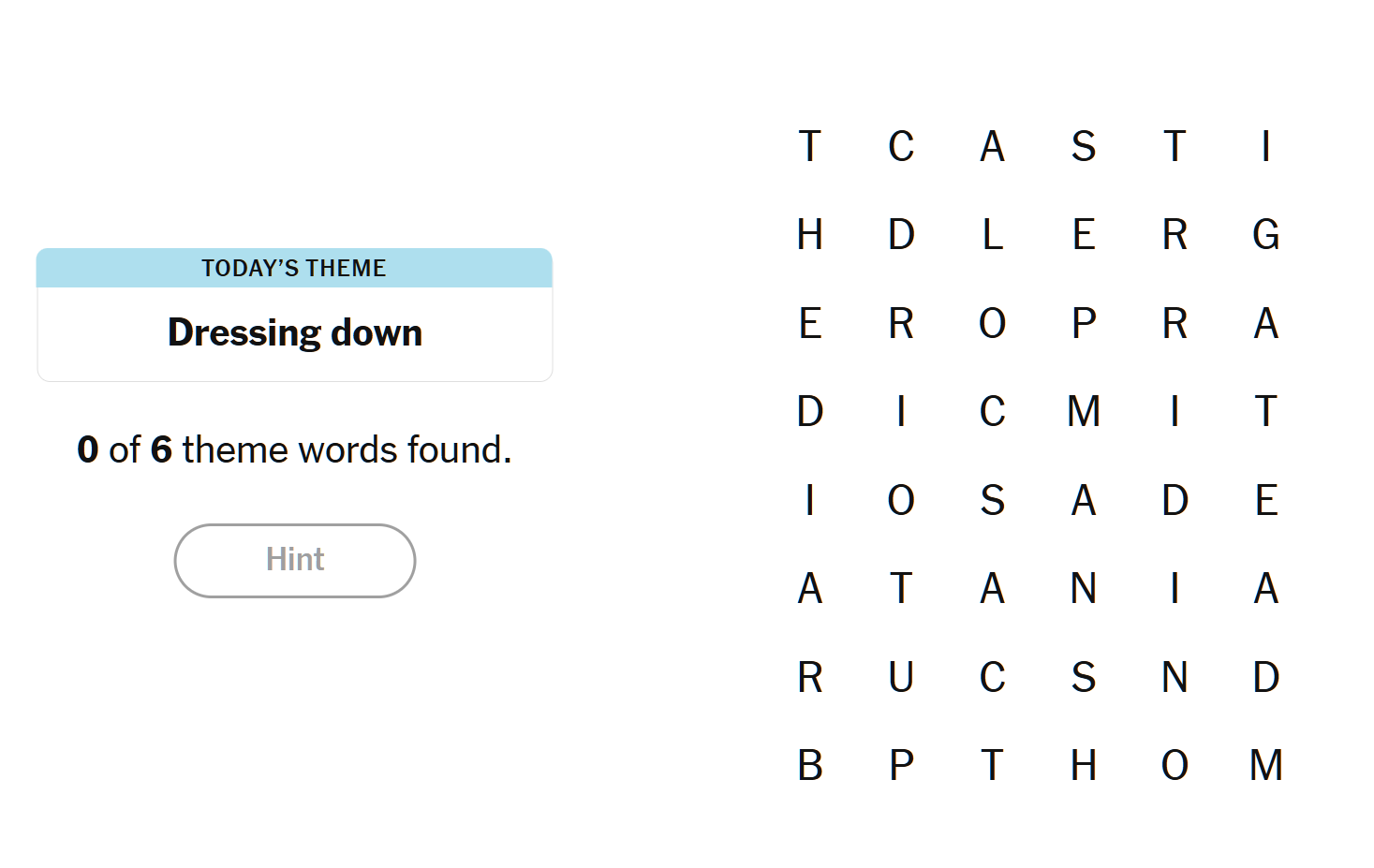Select the I ending the top row
Screen dimensions: 1374x868
pos(1266,146)
